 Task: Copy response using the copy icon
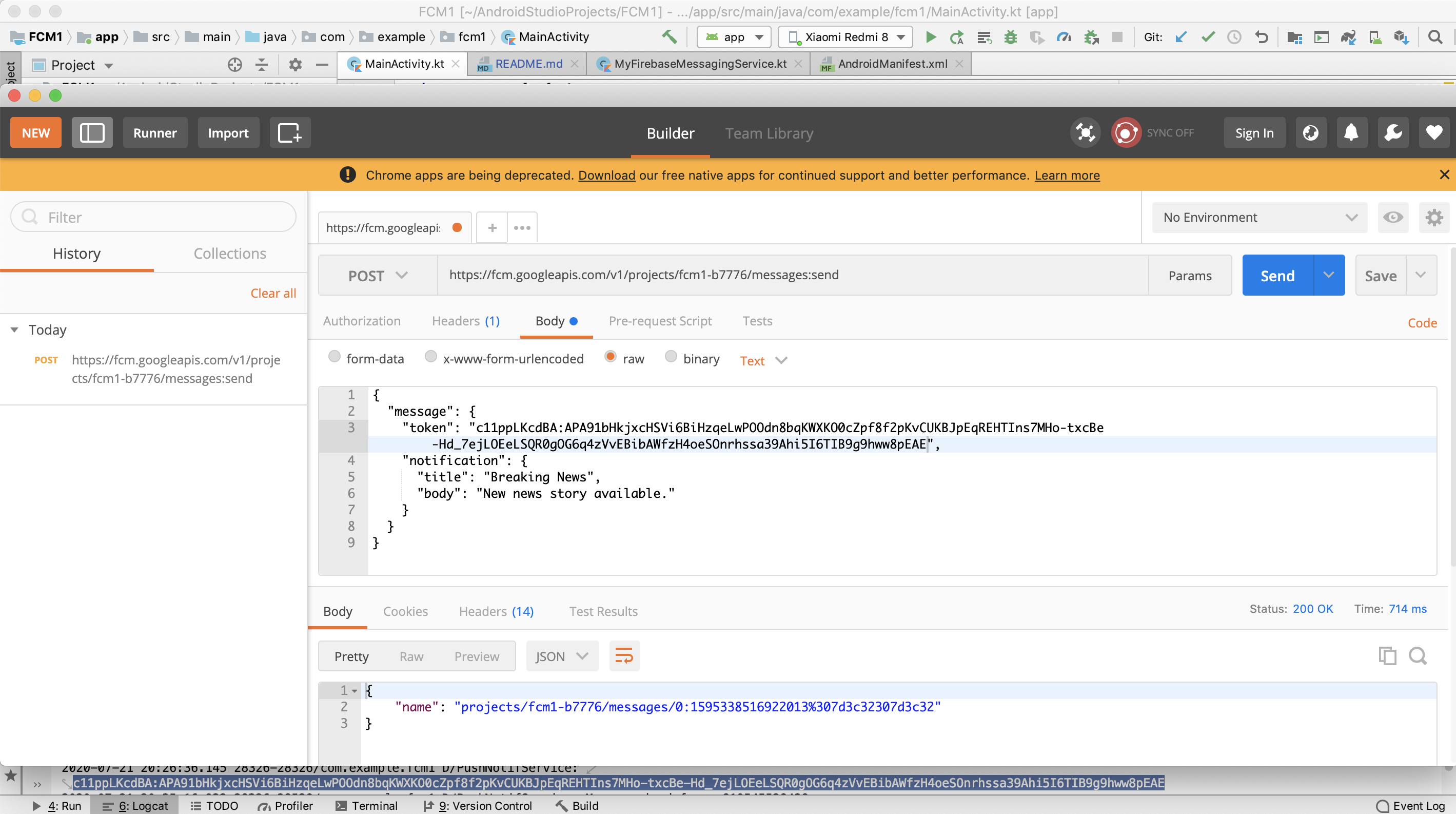[x=1387, y=656]
